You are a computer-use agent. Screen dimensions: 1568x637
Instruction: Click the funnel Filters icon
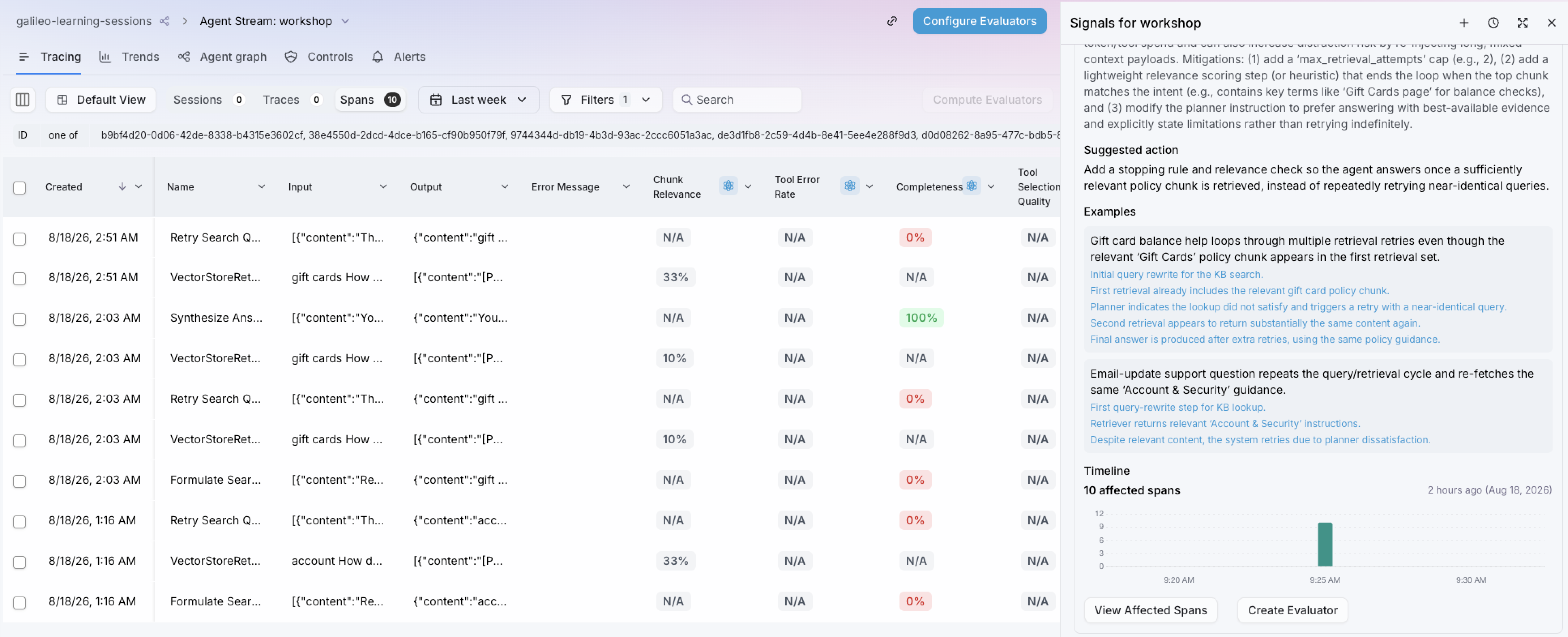566,99
